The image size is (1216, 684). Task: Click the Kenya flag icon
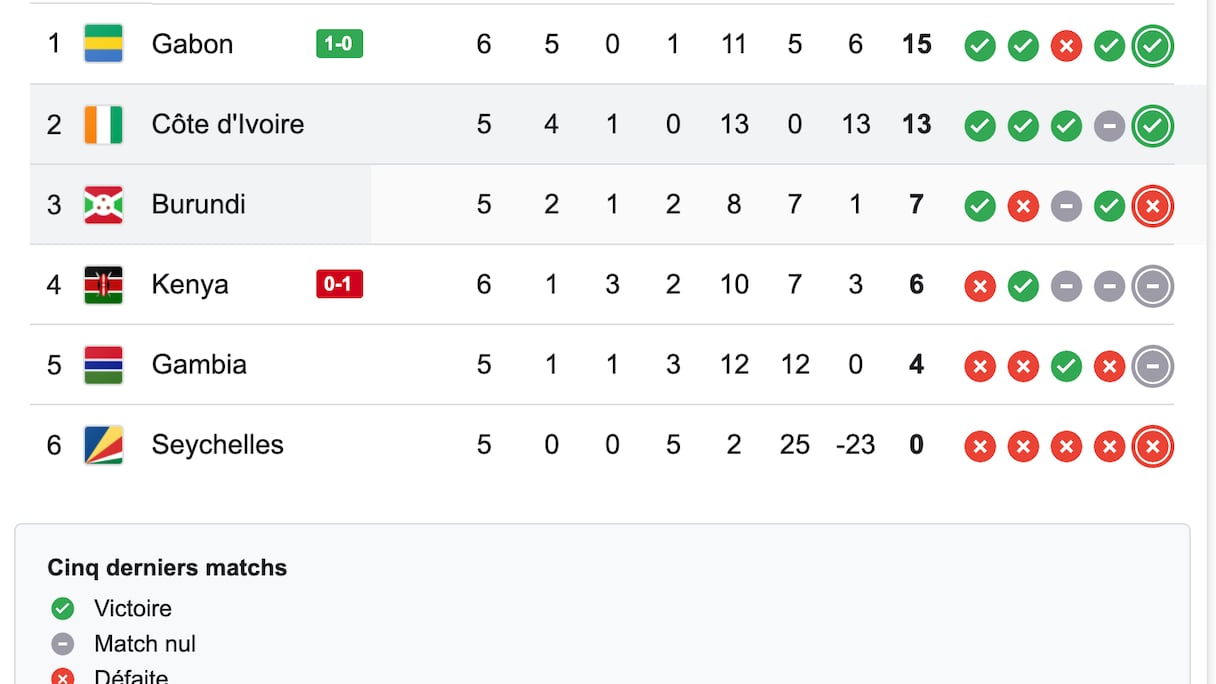tap(103, 285)
